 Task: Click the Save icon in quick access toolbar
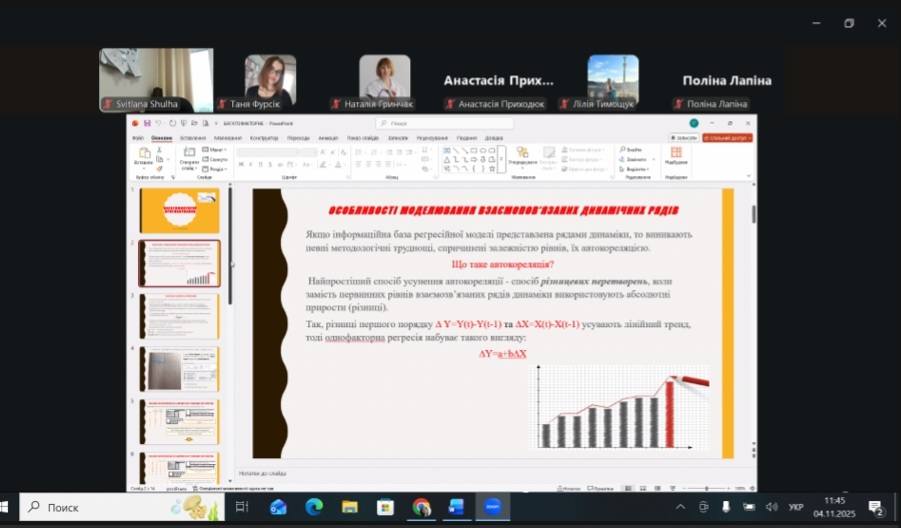pos(147,123)
